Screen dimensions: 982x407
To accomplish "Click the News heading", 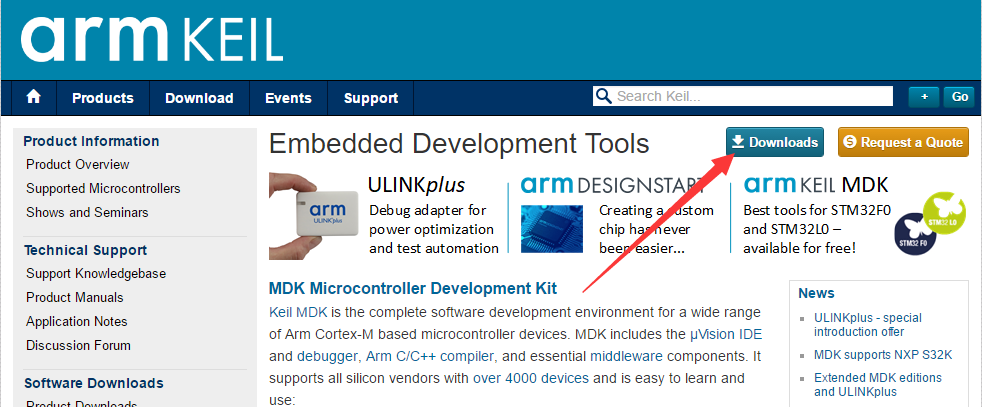I will pyautogui.click(x=816, y=293).
